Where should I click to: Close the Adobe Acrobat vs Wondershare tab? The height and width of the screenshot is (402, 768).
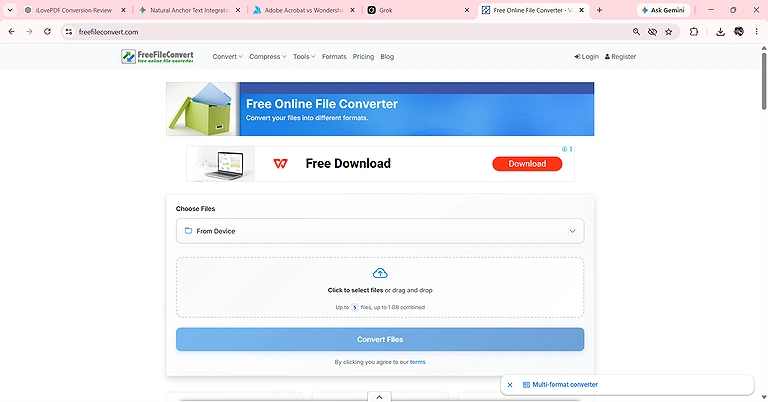(x=352, y=10)
